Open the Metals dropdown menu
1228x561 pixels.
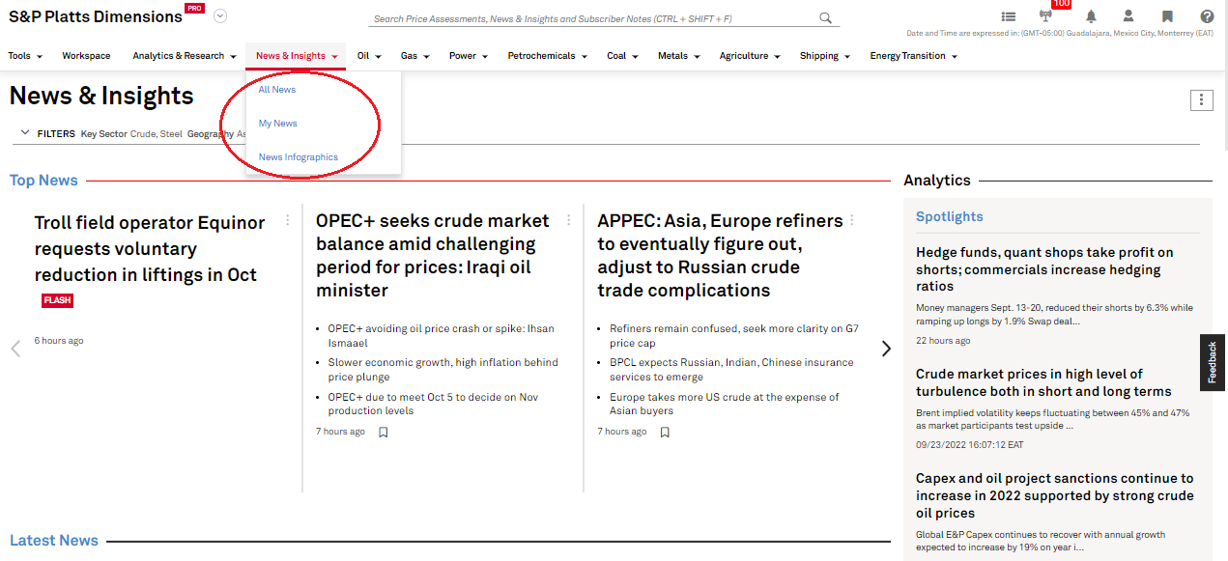tap(679, 56)
